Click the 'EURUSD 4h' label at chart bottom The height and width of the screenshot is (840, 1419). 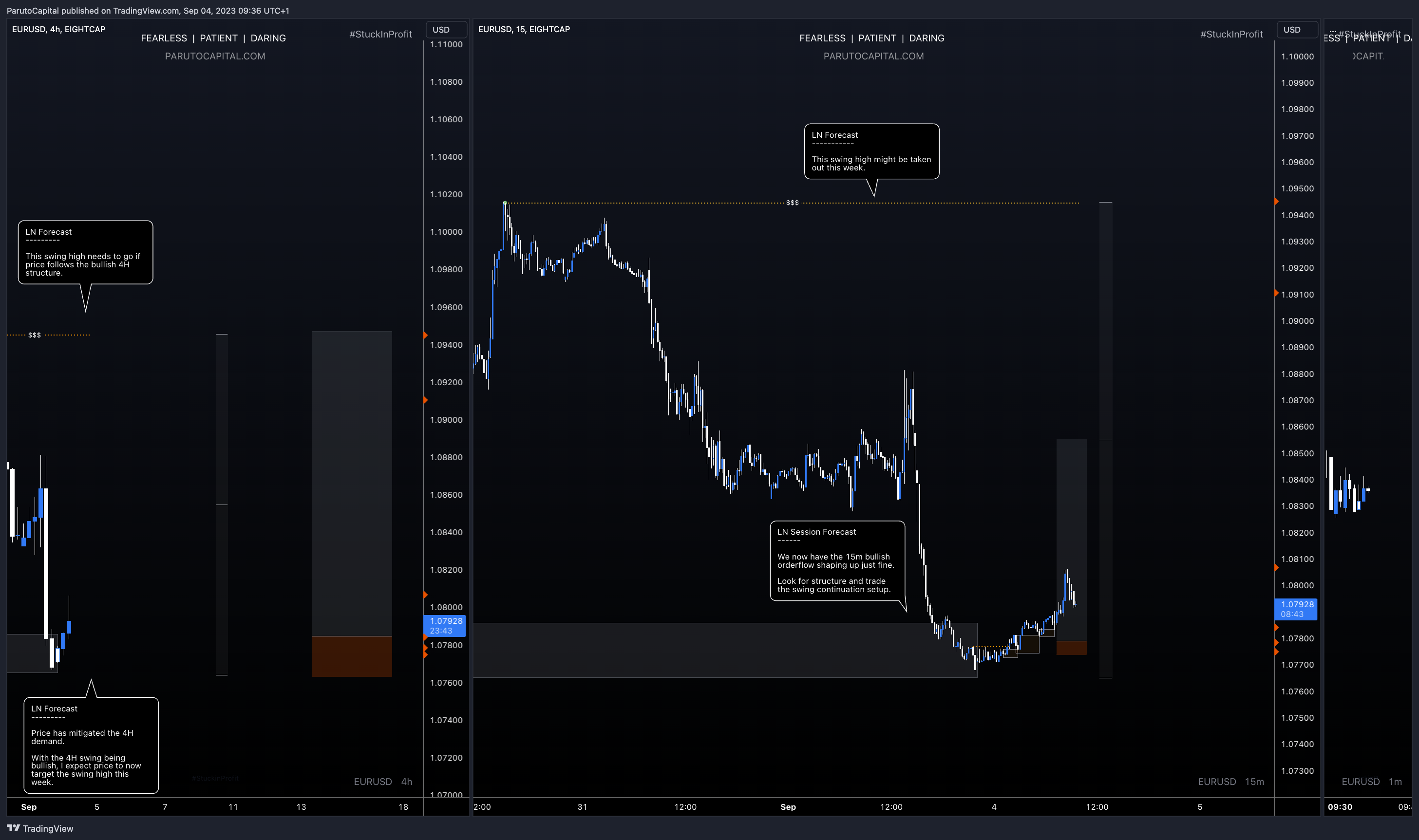click(383, 782)
